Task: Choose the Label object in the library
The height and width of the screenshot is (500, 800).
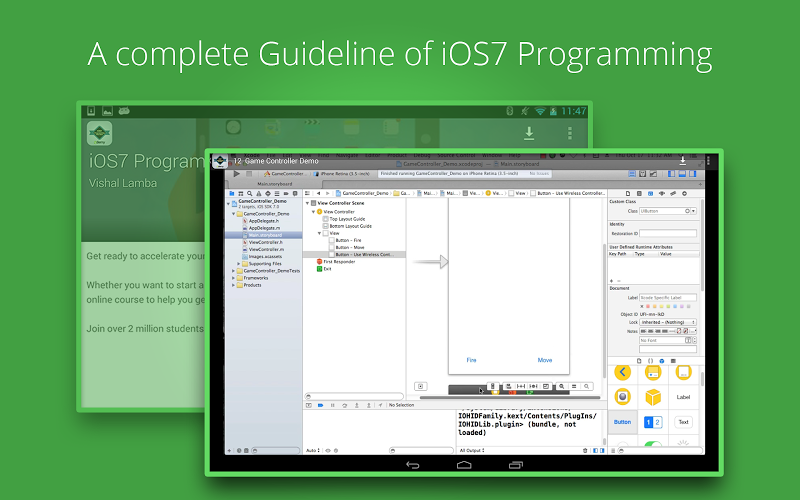Action: click(x=683, y=397)
